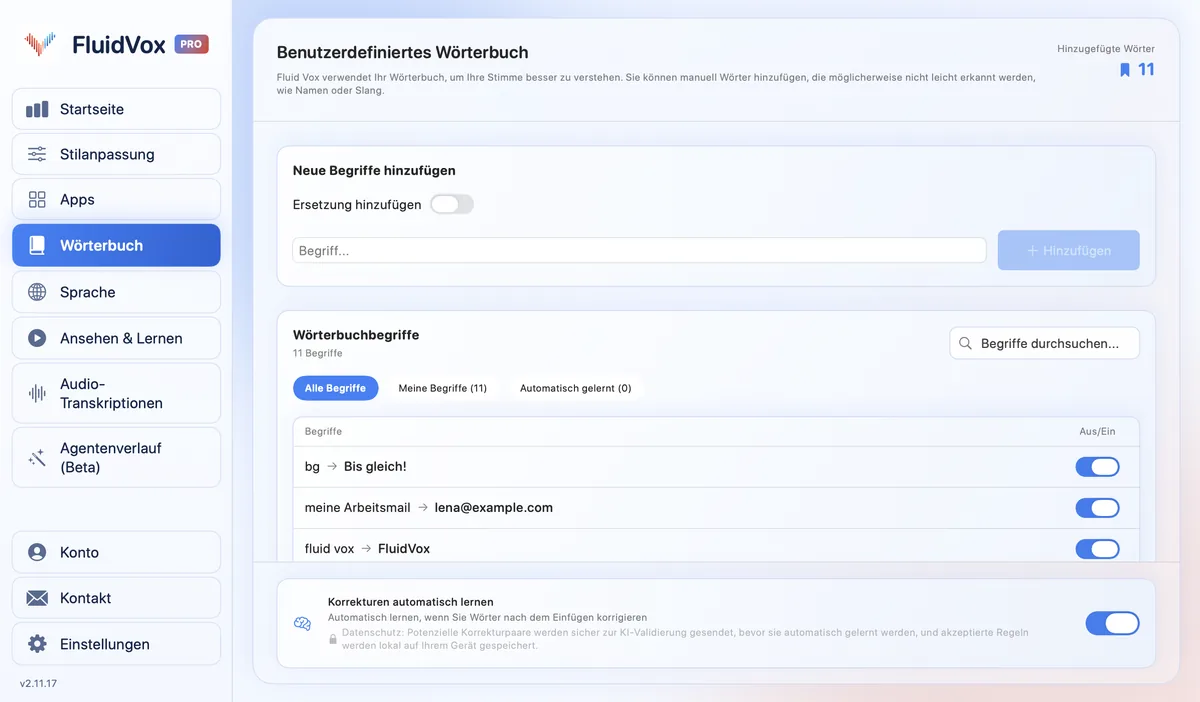Open Konto from the sidebar
The height and width of the screenshot is (702, 1200).
[x=116, y=552]
